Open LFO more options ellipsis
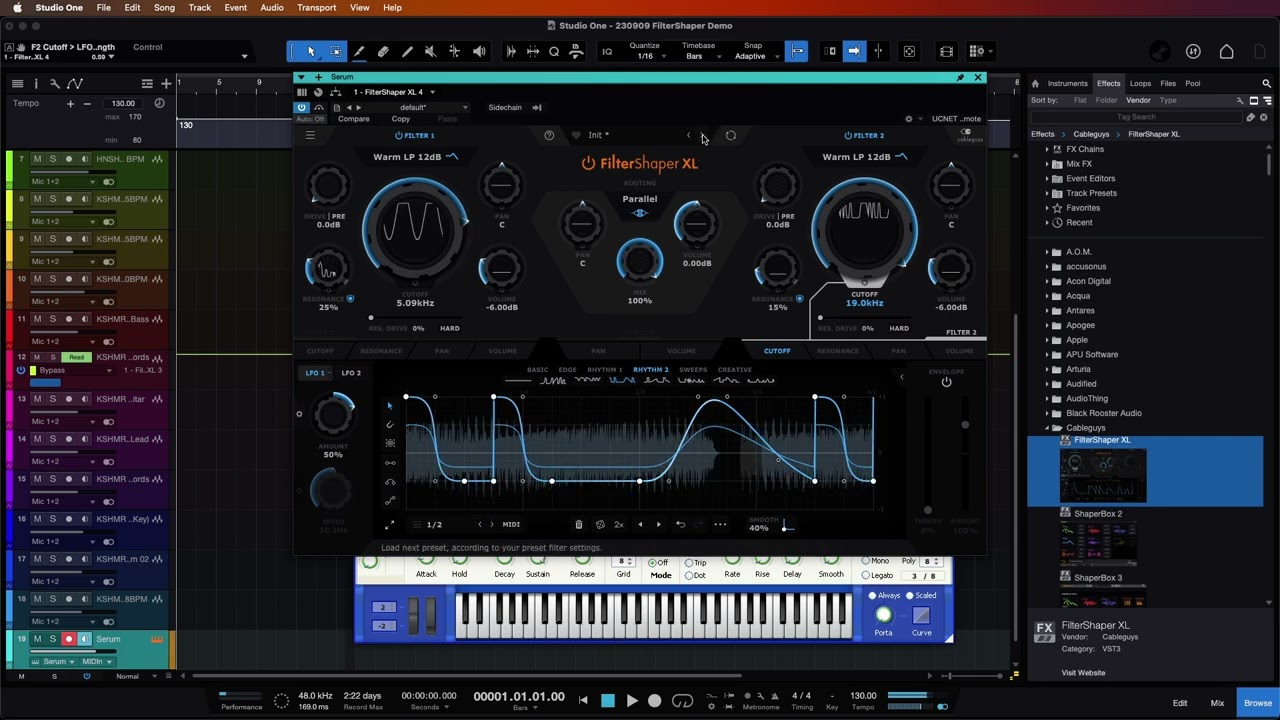Viewport: 1280px width, 720px height. (720, 524)
